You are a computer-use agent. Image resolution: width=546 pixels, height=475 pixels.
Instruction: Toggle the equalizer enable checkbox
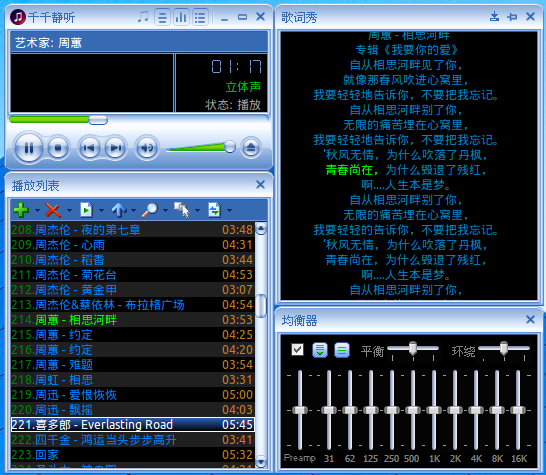[297, 349]
